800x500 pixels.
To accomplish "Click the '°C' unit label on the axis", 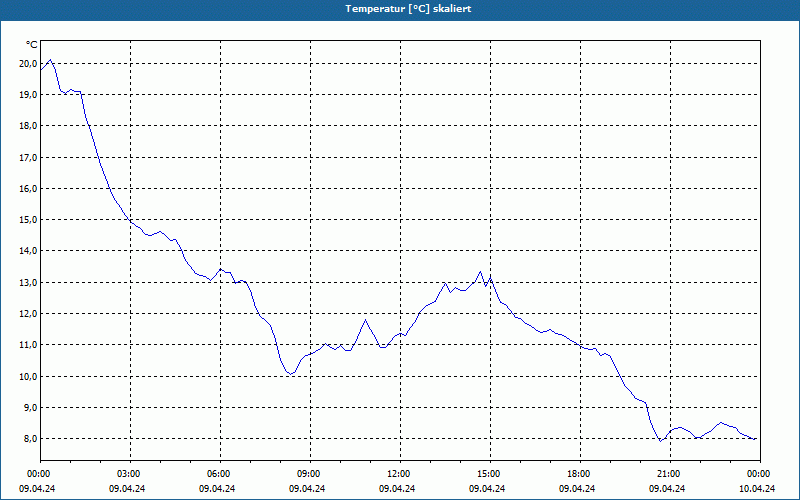I will click(32, 45).
